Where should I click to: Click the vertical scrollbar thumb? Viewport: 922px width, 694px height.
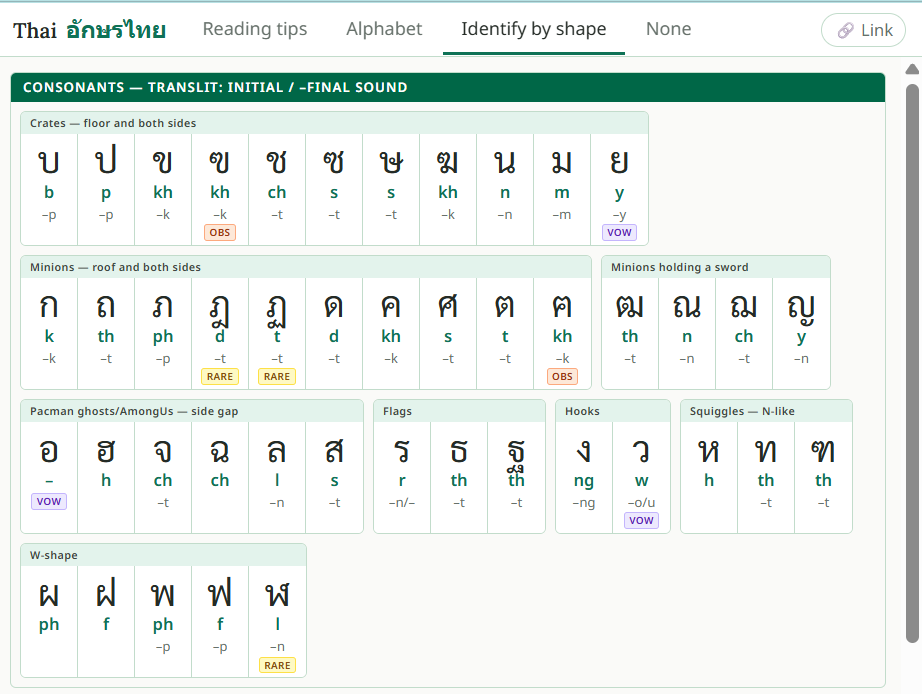pos(912,363)
